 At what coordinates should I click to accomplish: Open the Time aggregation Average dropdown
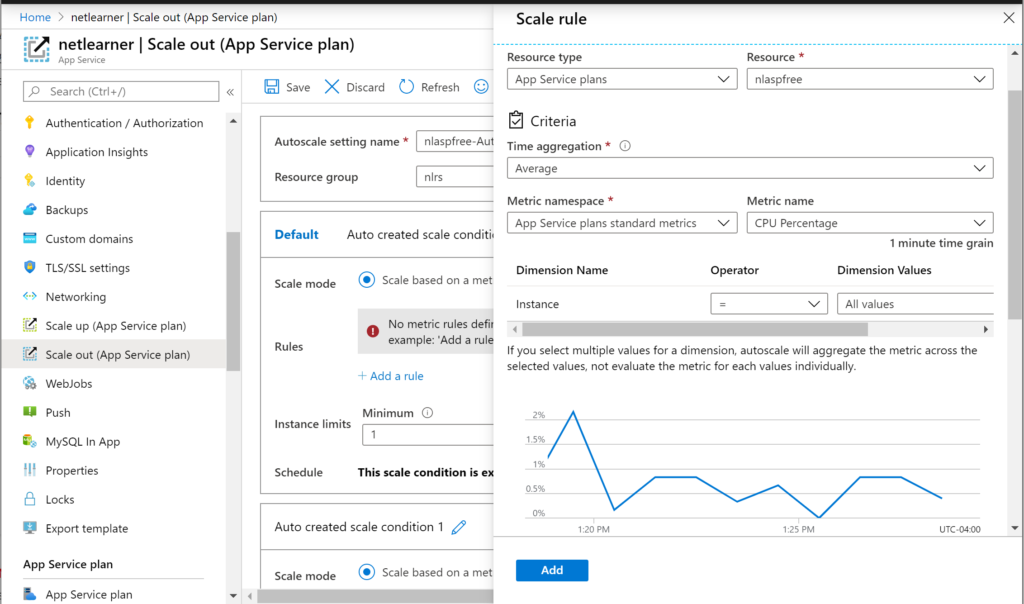(x=750, y=168)
